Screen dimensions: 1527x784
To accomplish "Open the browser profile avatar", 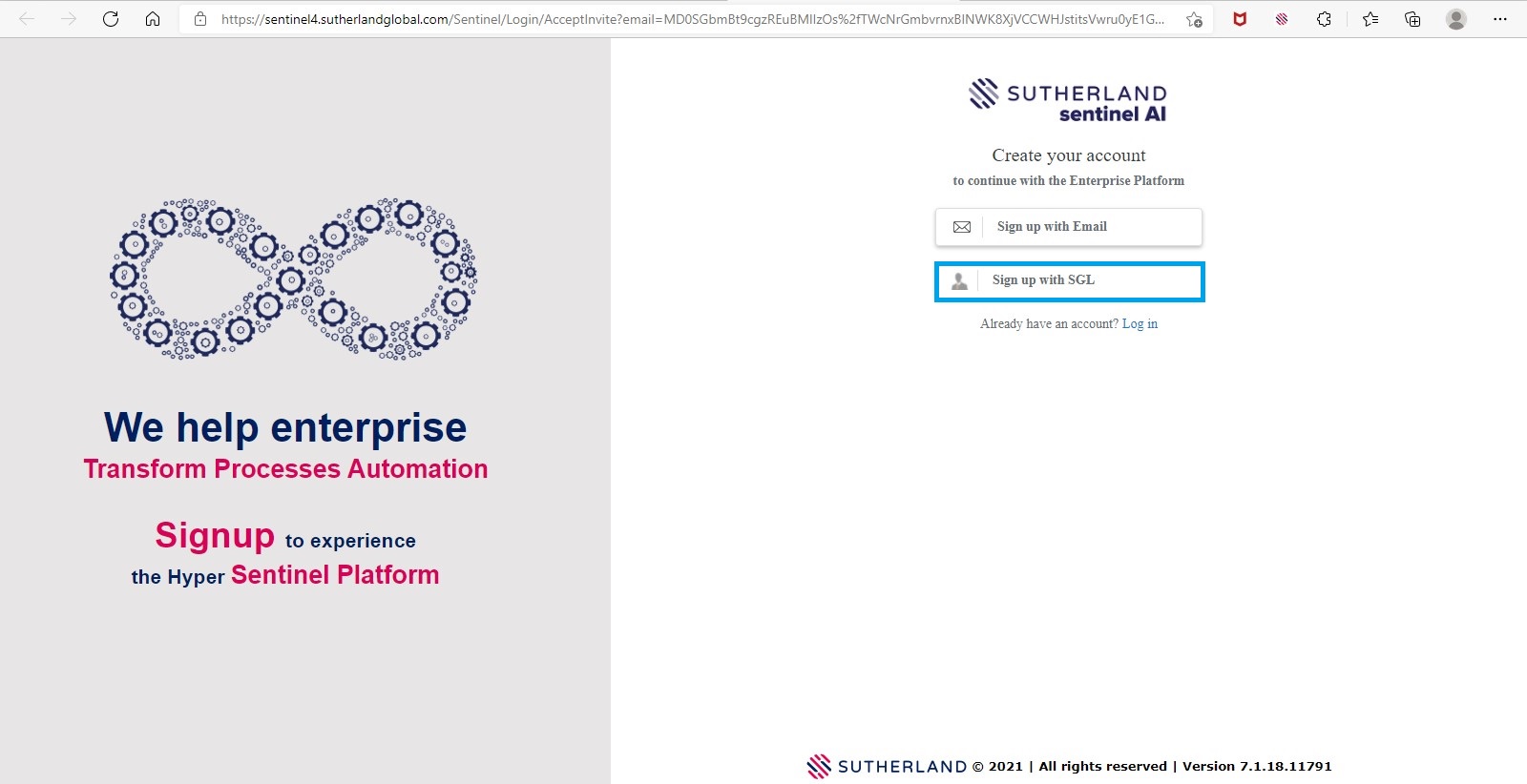I will (1455, 19).
